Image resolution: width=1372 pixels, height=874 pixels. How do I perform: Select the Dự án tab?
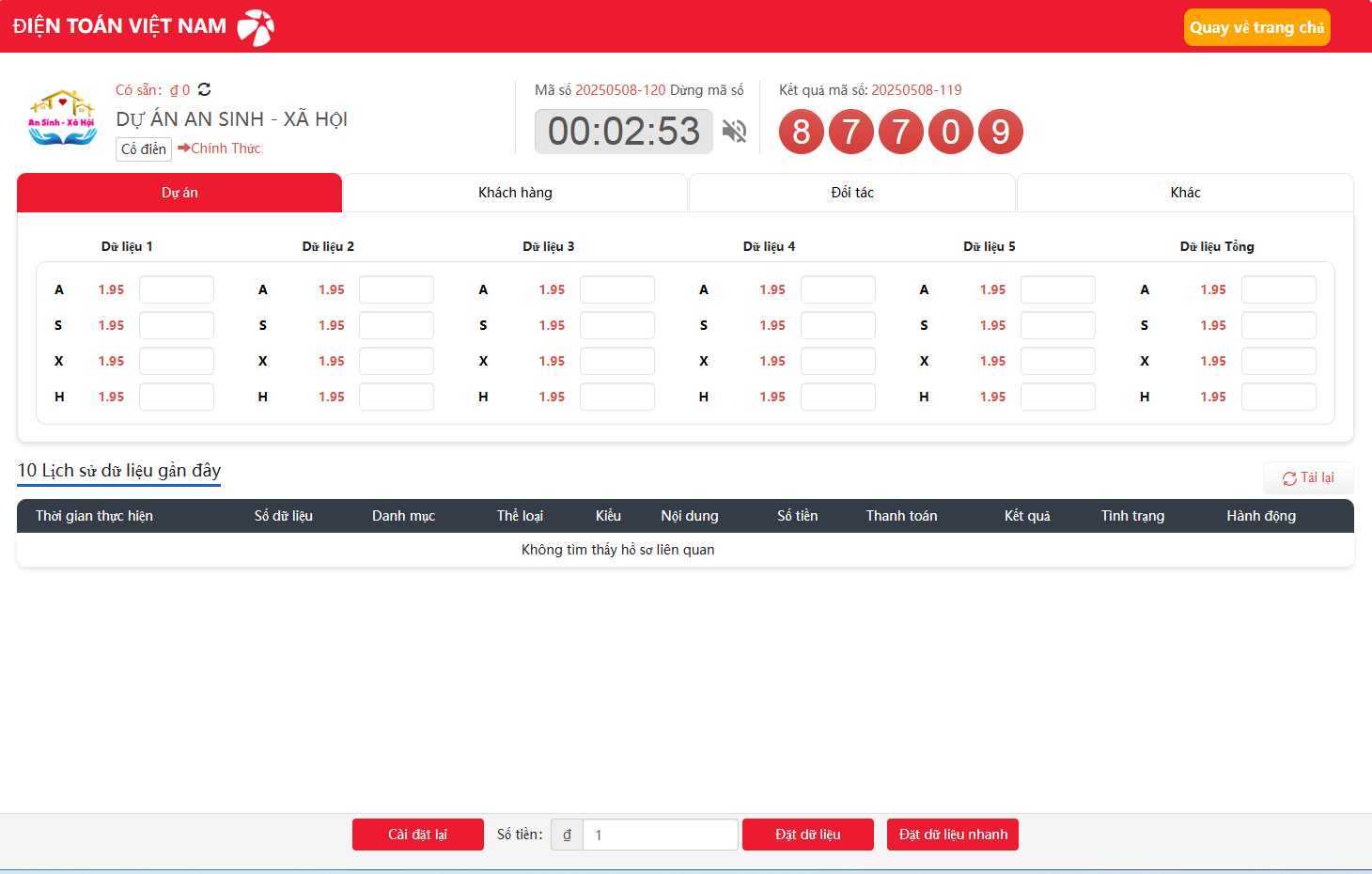click(179, 193)
